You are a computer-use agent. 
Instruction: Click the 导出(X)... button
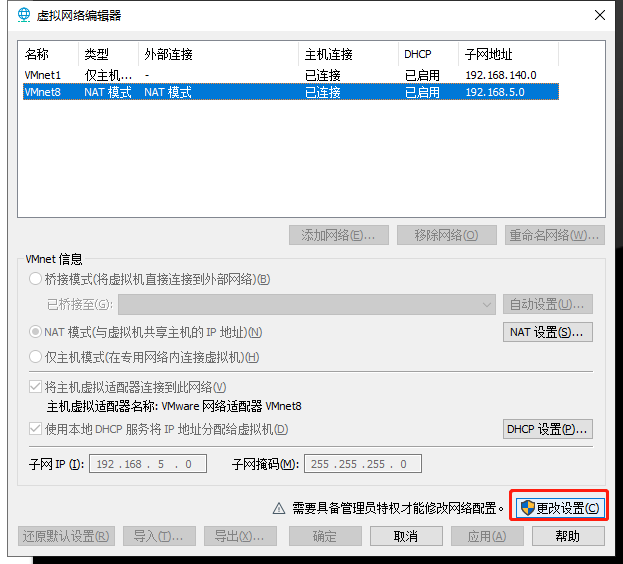click(240, 536)
